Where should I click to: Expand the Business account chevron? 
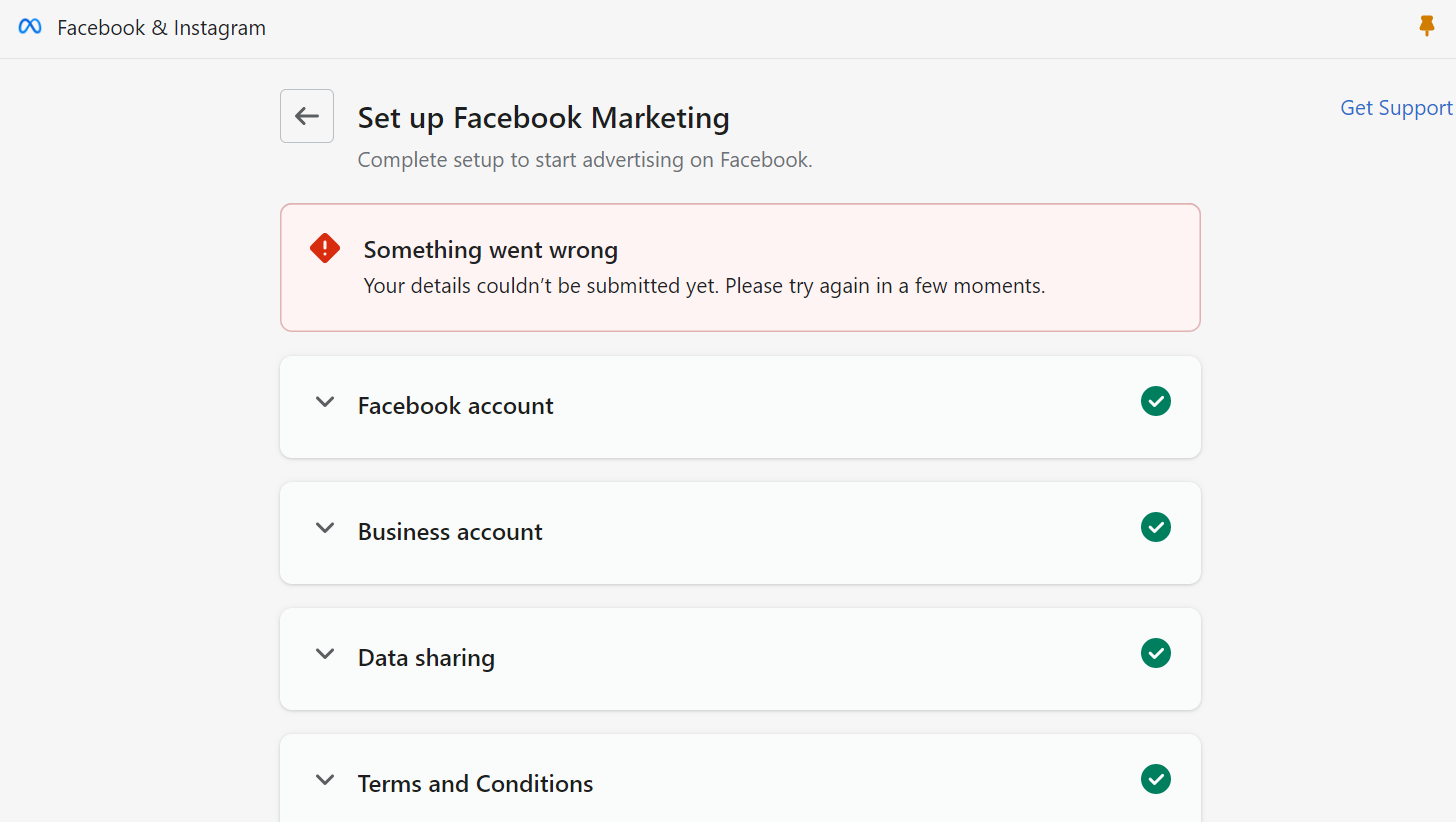(x=325, y=528)
